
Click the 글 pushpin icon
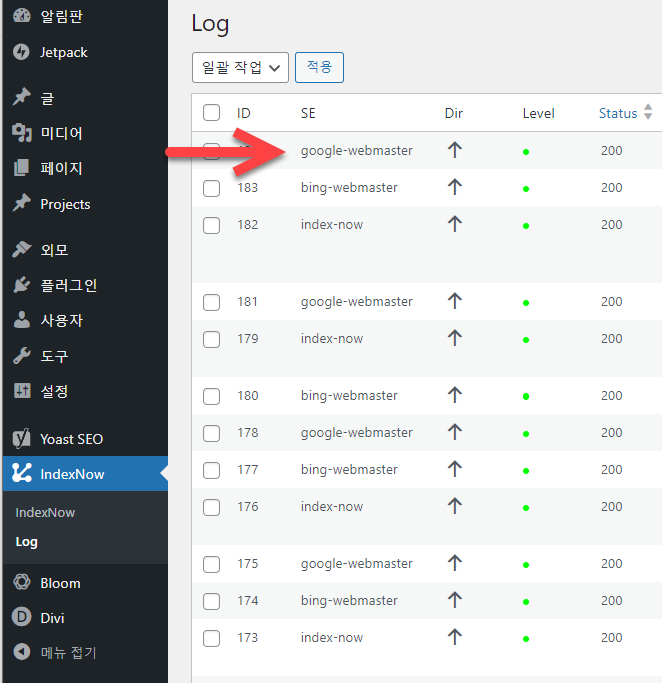(x=21, y=97)
